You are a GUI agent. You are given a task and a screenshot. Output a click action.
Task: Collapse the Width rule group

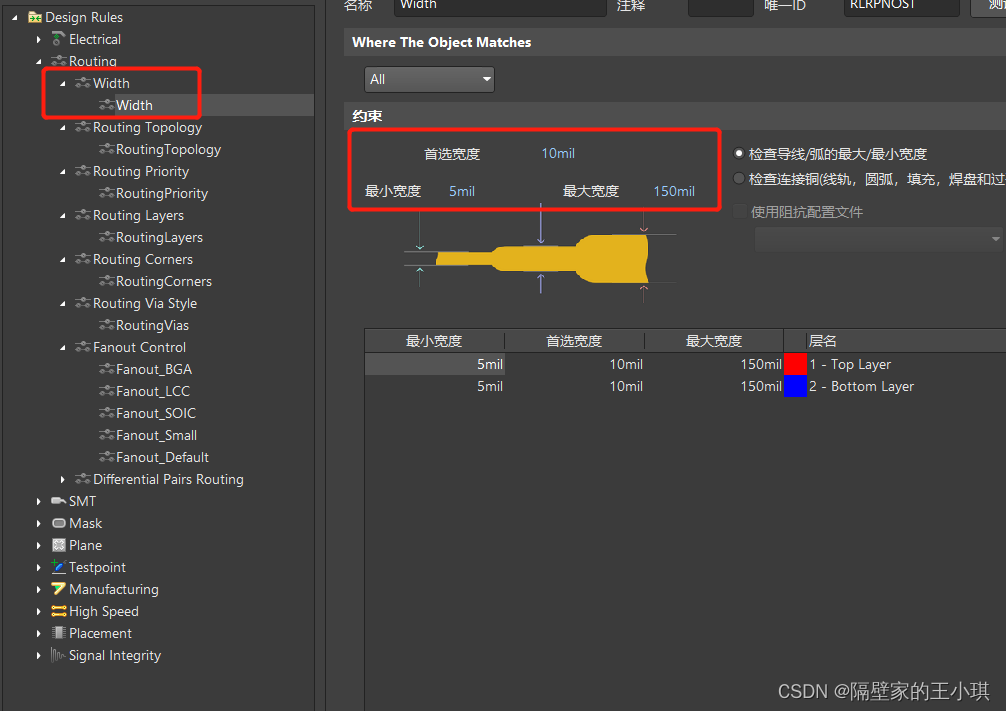(62, 83)
